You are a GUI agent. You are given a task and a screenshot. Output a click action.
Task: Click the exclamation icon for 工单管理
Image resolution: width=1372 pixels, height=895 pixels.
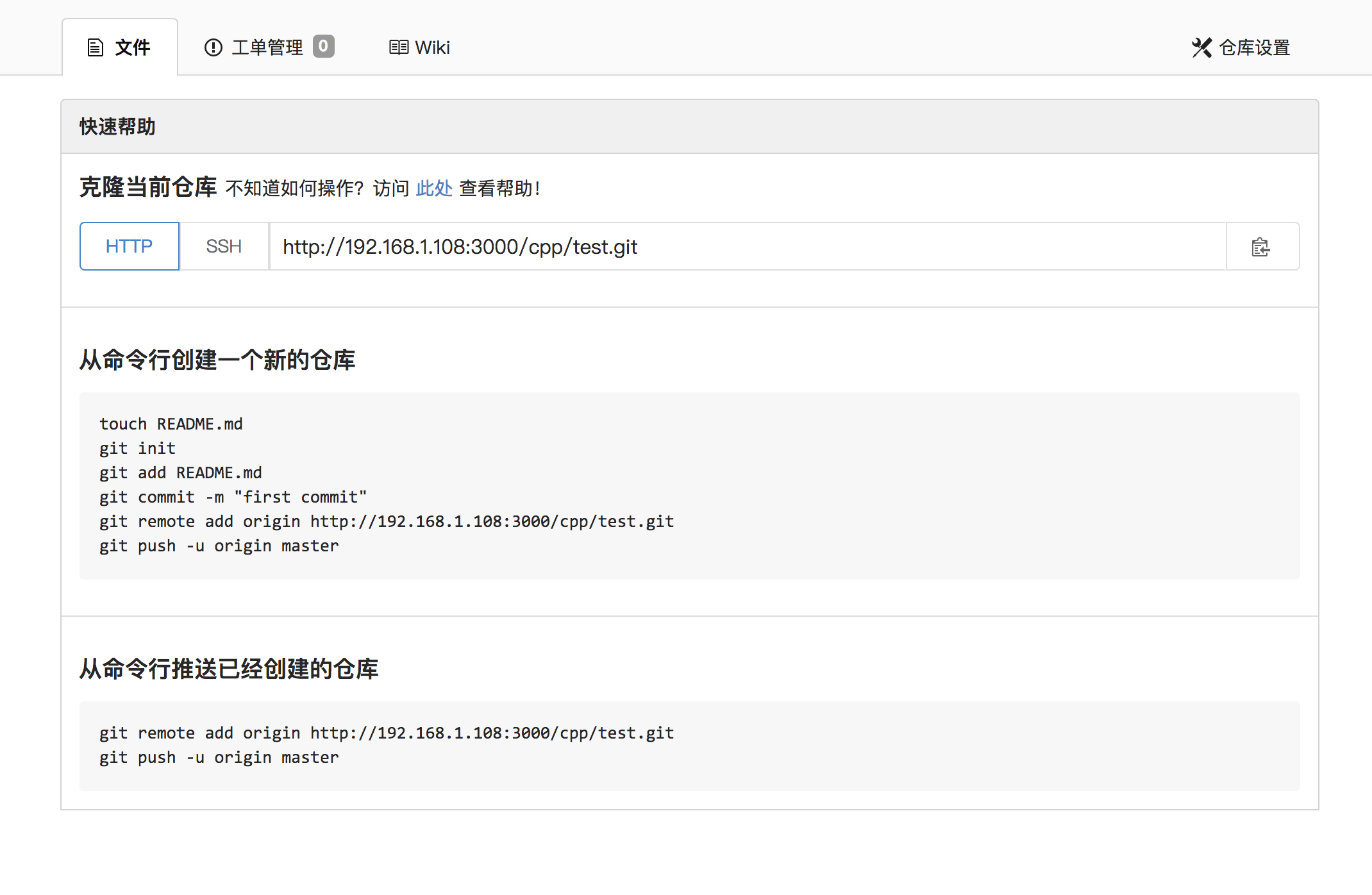point(213,47)
